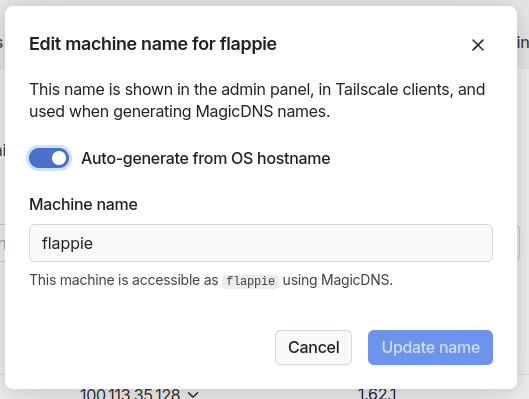The height and width of the screenshot is (399, 529).
Task: Click the Update name button
Action: pyautogui.click(x=430, y=347)
